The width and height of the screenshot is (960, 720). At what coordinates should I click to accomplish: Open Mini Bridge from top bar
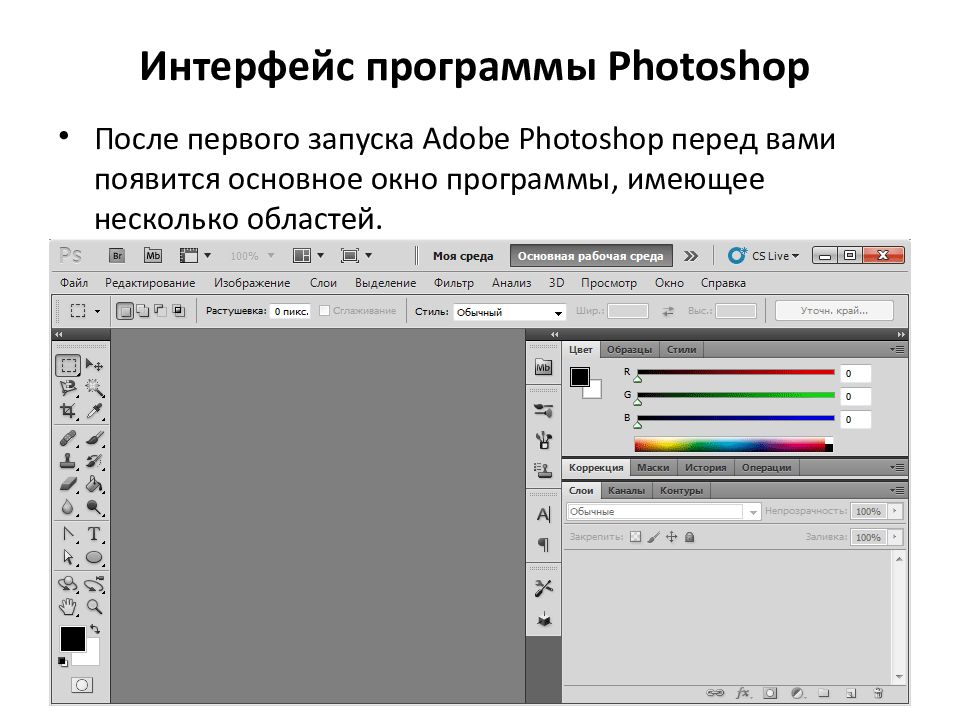(x=152, y=256)
